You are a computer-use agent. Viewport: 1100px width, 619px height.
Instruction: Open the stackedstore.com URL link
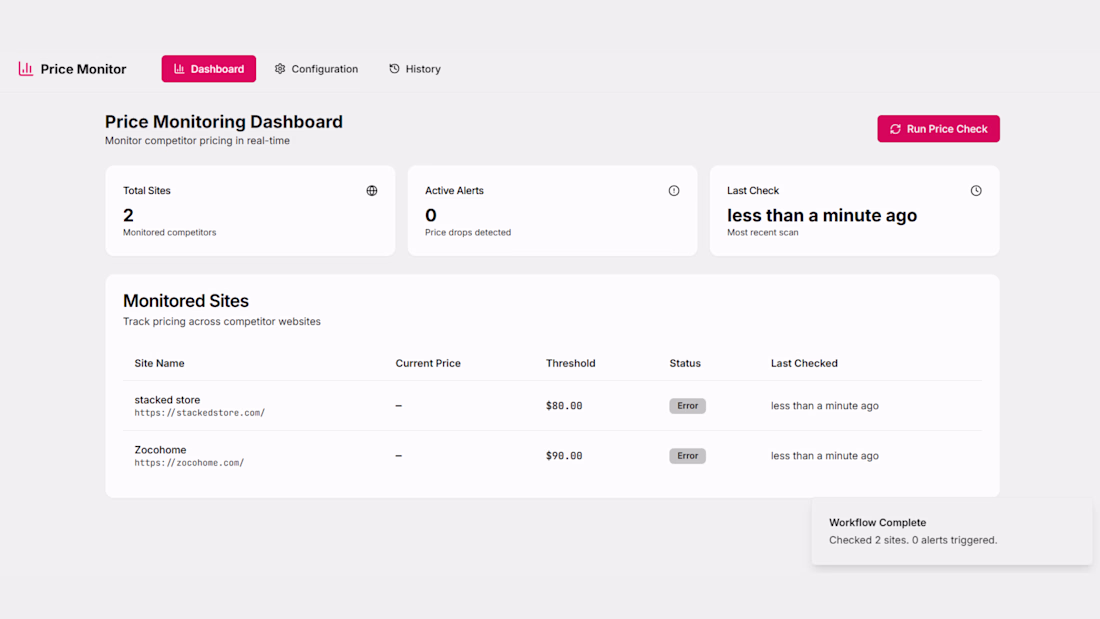200,413
